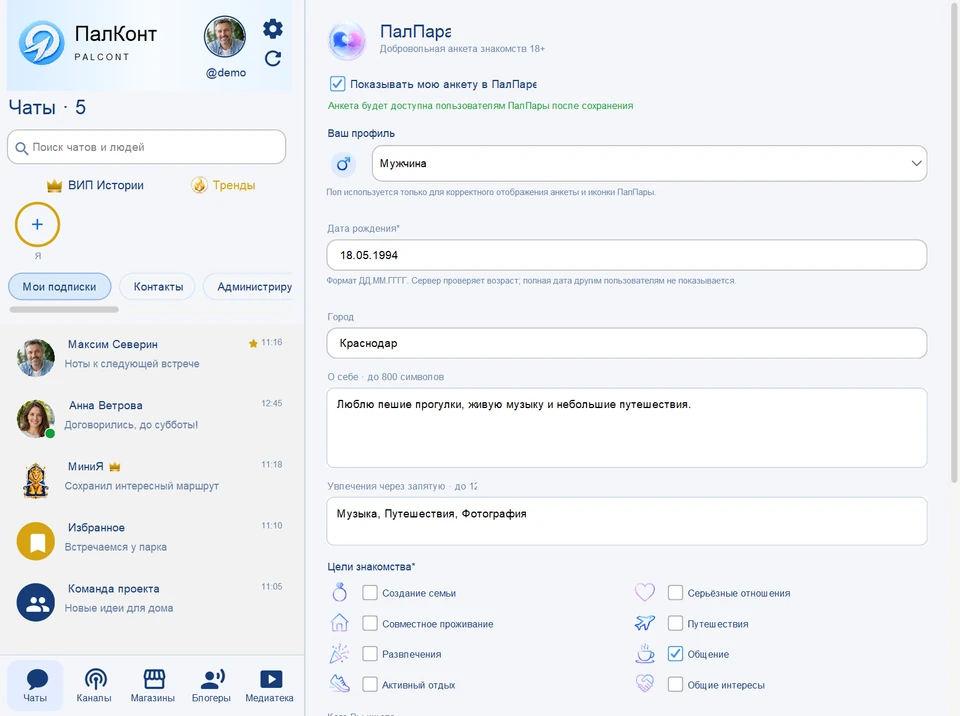Open Медиатека in bottom navigation
This screenshot has width=960, height=716.
coord(269,685)
